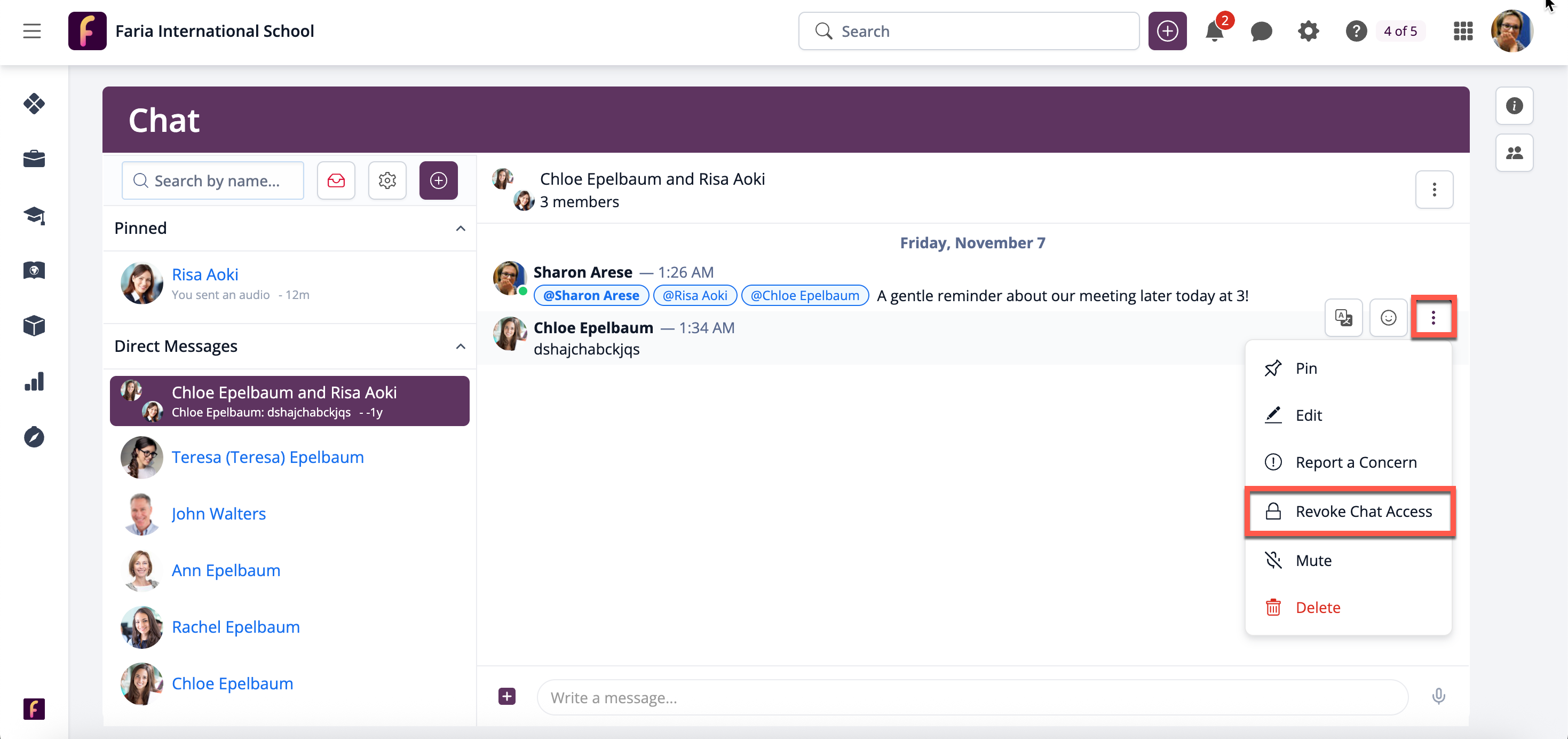Start a new chat with plus button

point(438,180)
